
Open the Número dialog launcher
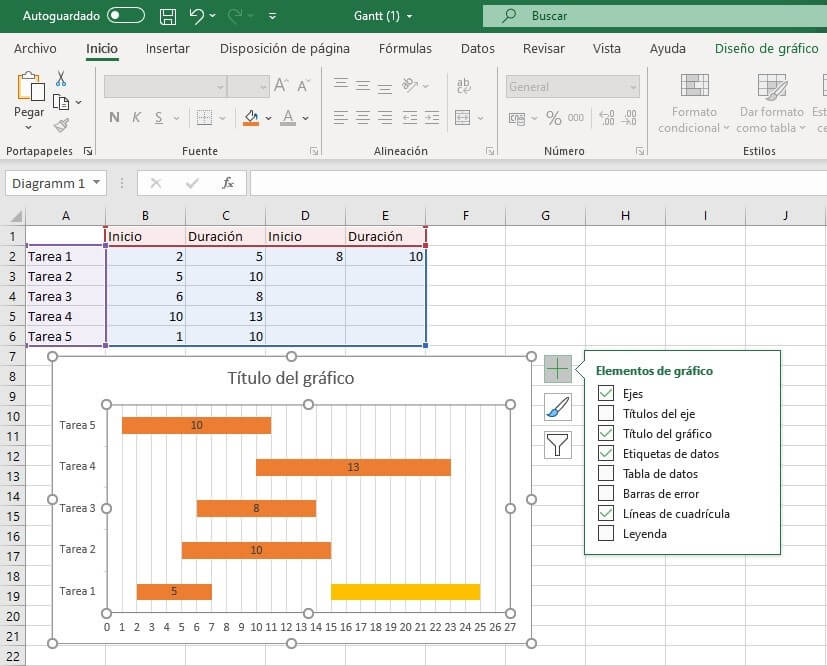640,151
